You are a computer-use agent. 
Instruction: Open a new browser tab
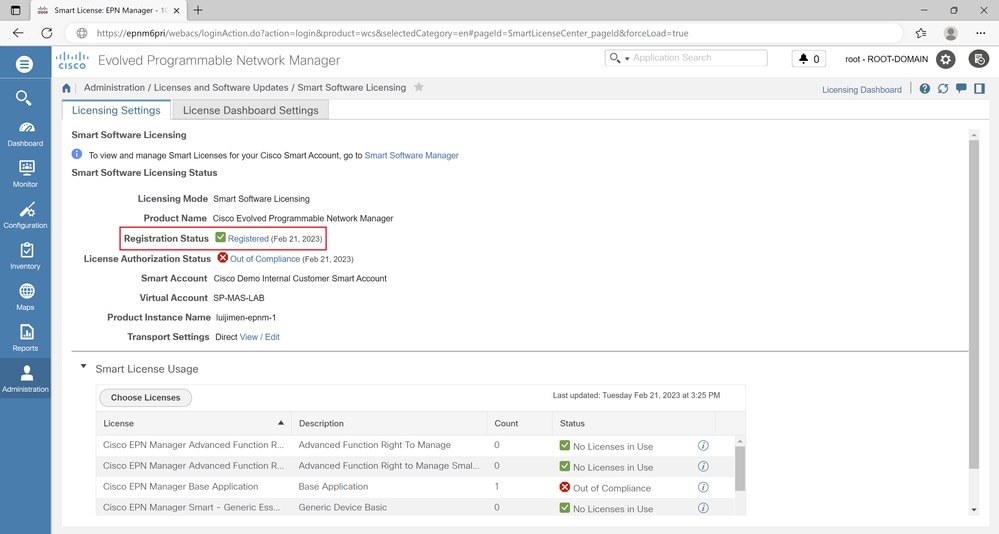point(198,10)
